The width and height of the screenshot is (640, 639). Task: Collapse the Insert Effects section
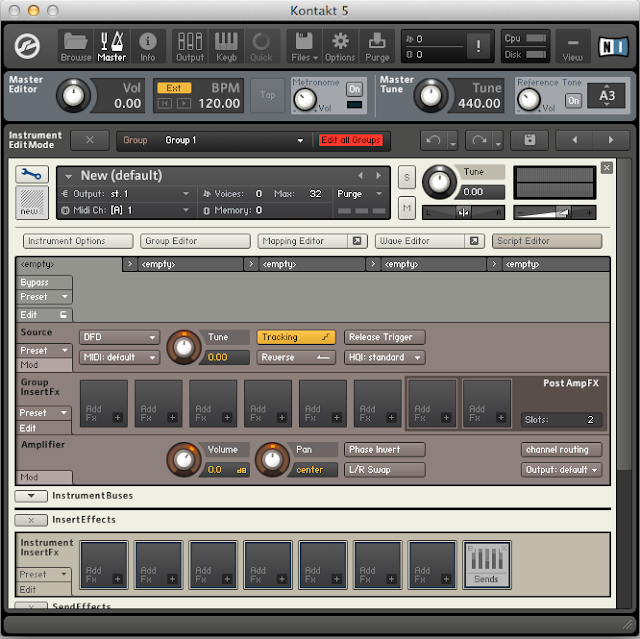[x=31, y=520]
